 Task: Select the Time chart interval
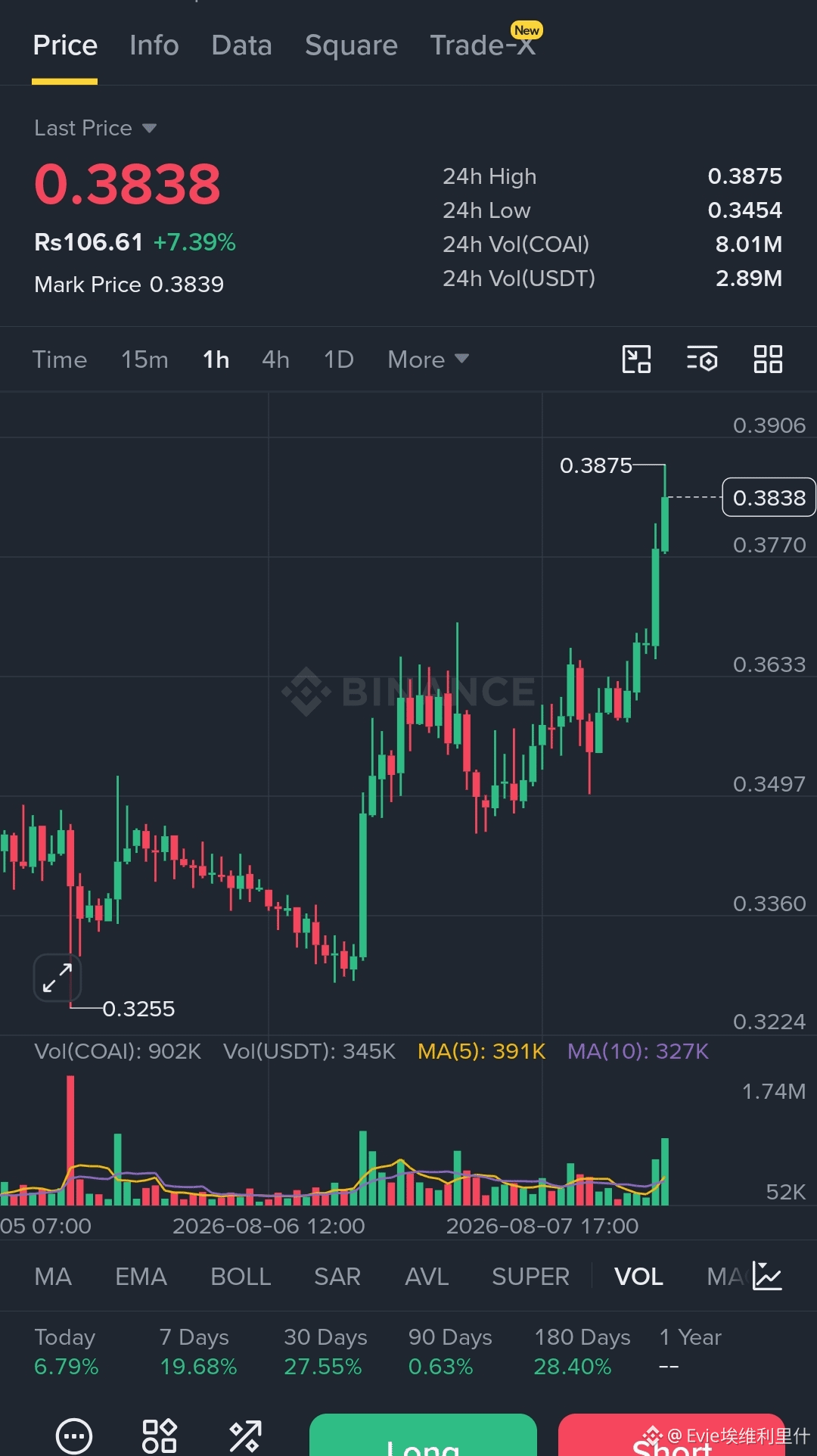click(60, 359)
